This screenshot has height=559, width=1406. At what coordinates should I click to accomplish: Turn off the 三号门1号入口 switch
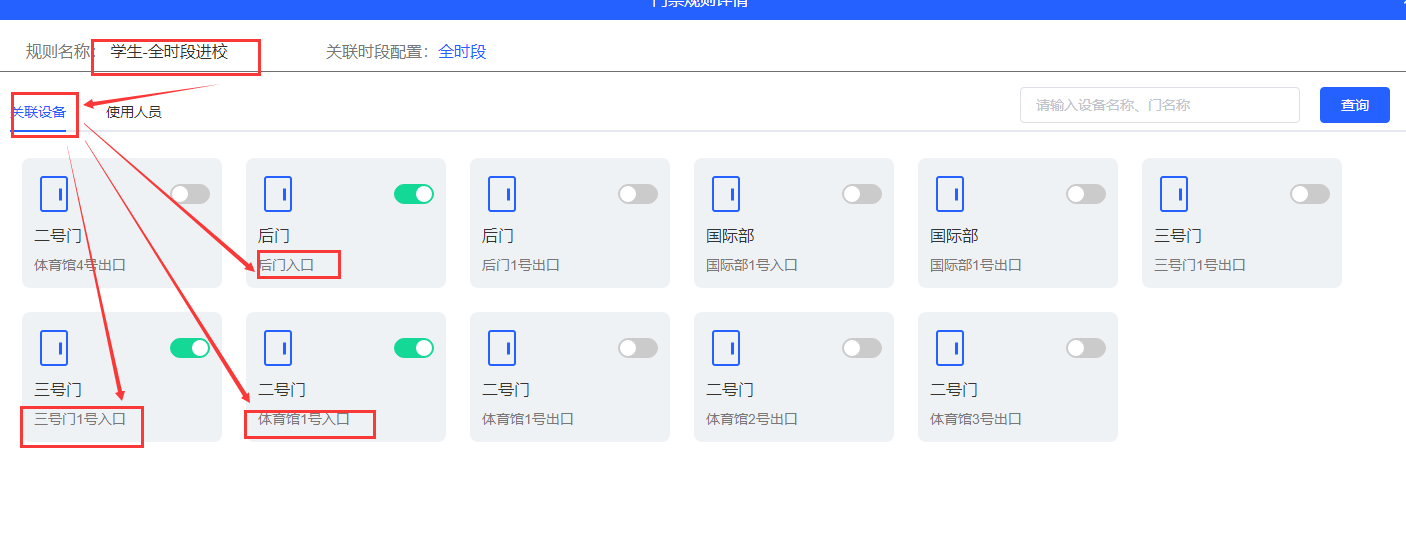pos(190,348)
